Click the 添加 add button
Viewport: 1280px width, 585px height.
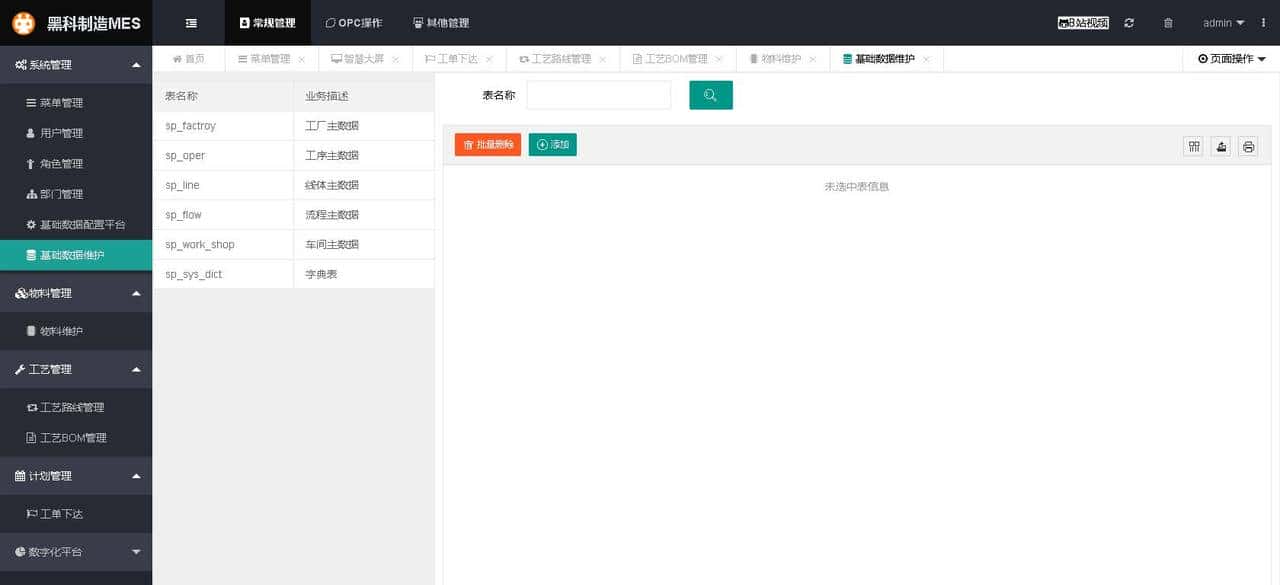(552, 144)
